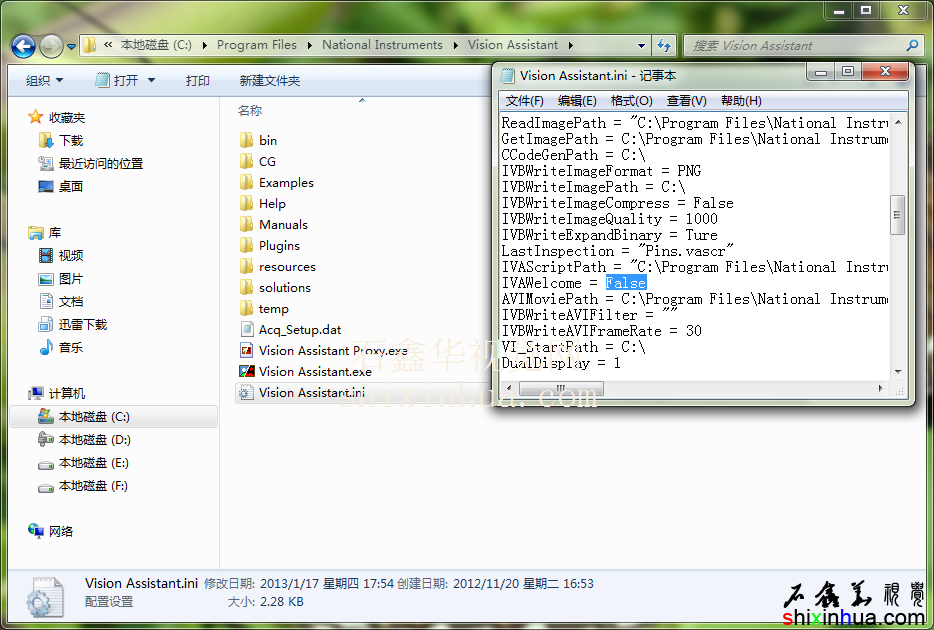This screenshot has height=630, width=934.
Task: Select the Manuals folder icon
Action: click(x=246, y=224)
